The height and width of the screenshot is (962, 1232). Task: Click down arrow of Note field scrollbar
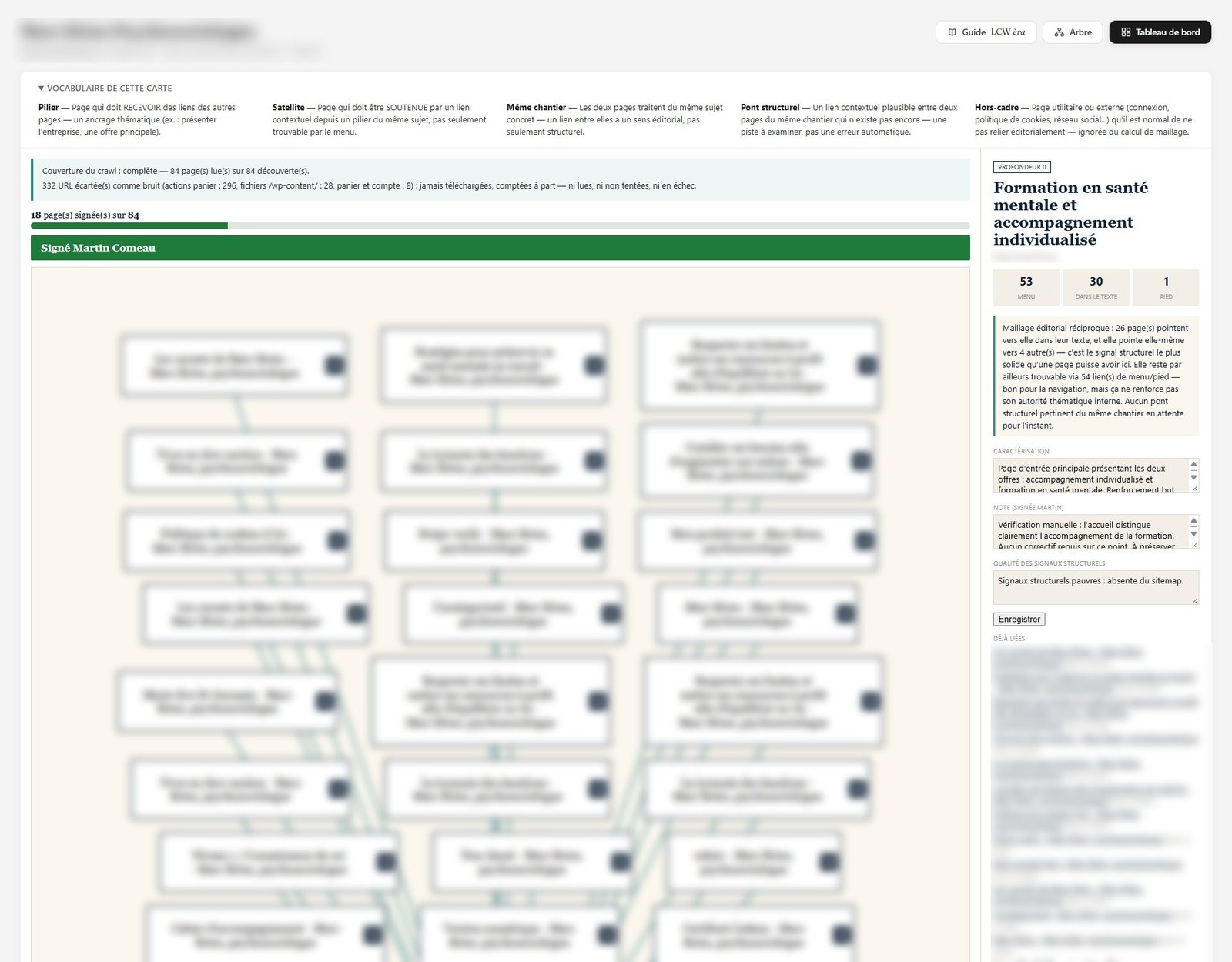click(x=1193, y=534)
